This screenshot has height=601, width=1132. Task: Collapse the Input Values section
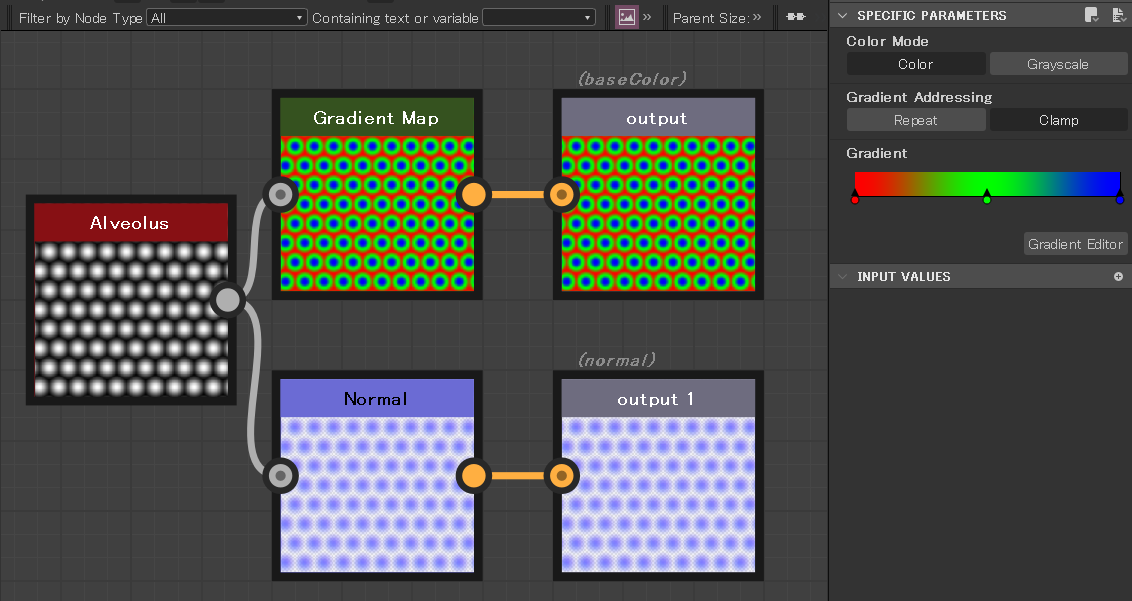(x=842, y=277)
